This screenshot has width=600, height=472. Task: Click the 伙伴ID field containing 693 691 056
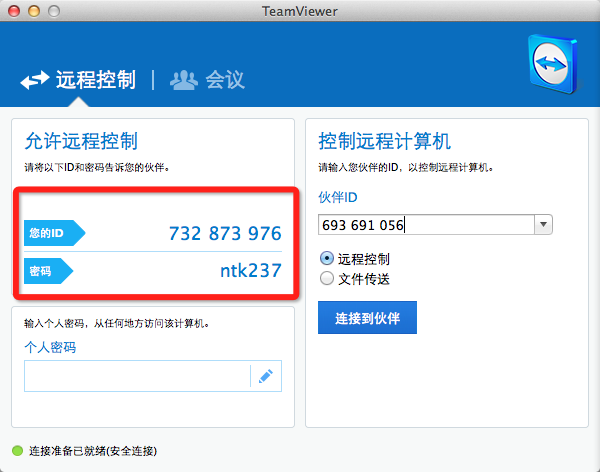[x=425, y=225]
